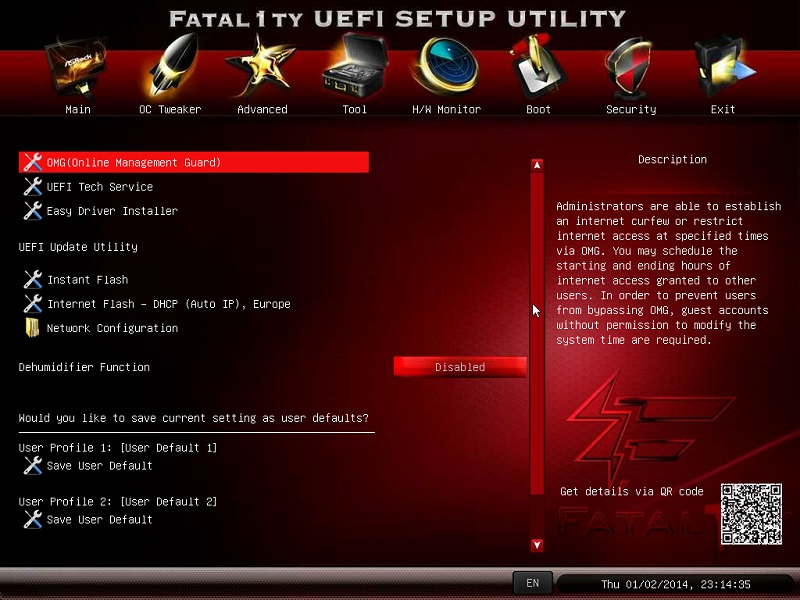Launch Easy Driver Installer
Image resolution: width=800 pixels, height=600 pixels.
[111, 211]
